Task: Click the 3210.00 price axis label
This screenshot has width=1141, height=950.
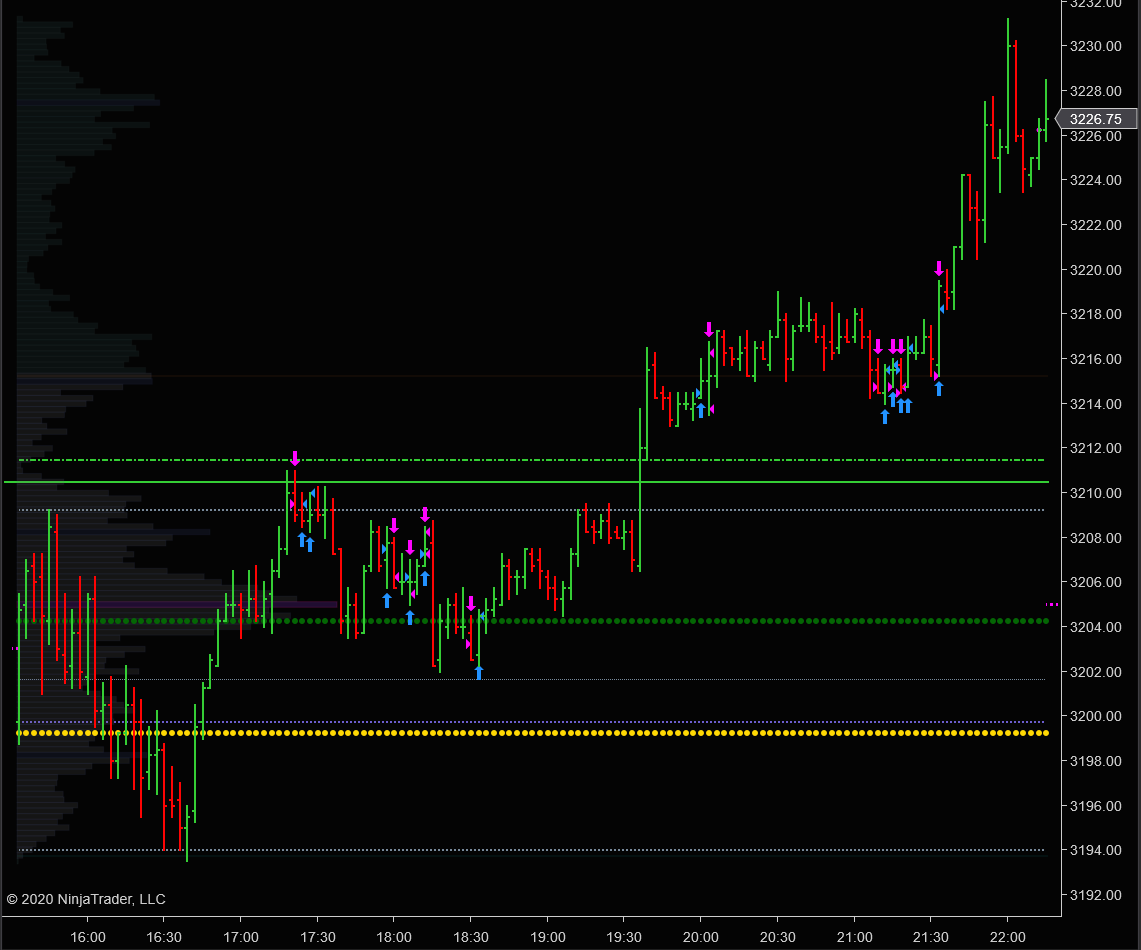Action: [1095, 493]
